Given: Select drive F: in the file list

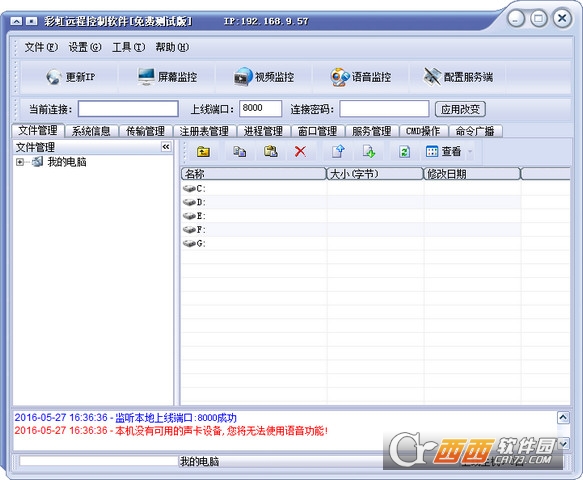Looking at the screenshot, I should pos(194,230).
